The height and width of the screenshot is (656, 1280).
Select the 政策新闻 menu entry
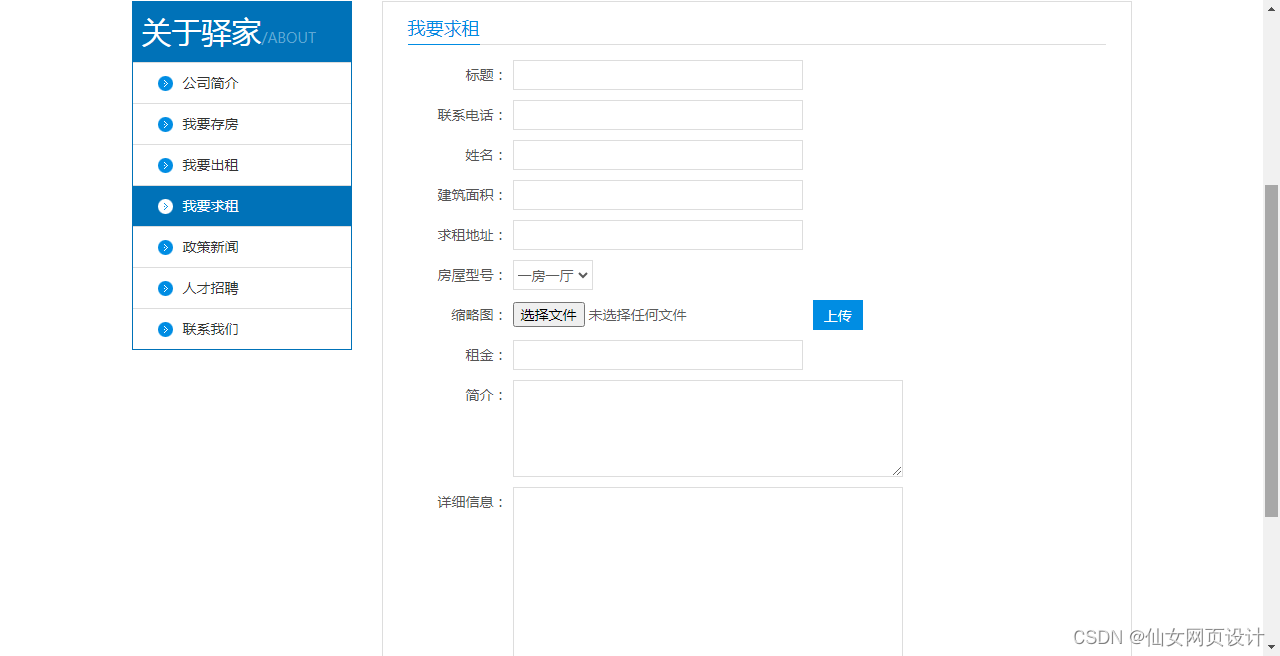210,247
